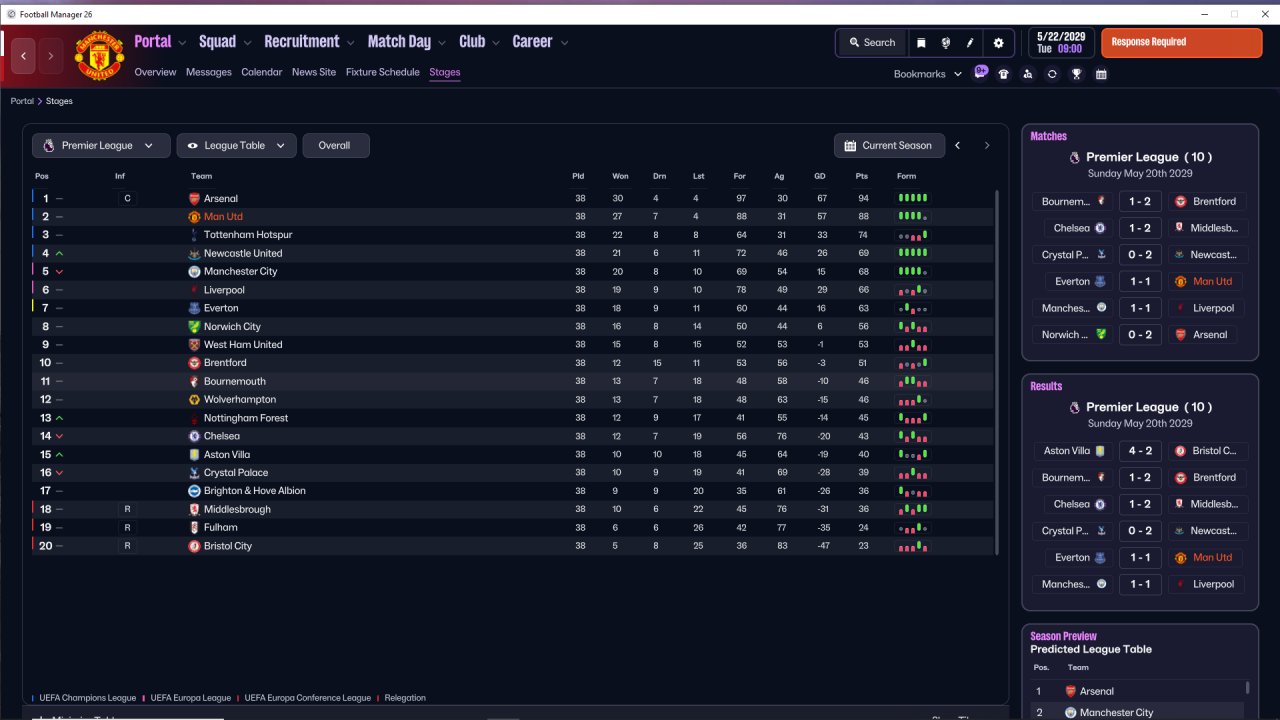Switch to the Messages tab

208,72
